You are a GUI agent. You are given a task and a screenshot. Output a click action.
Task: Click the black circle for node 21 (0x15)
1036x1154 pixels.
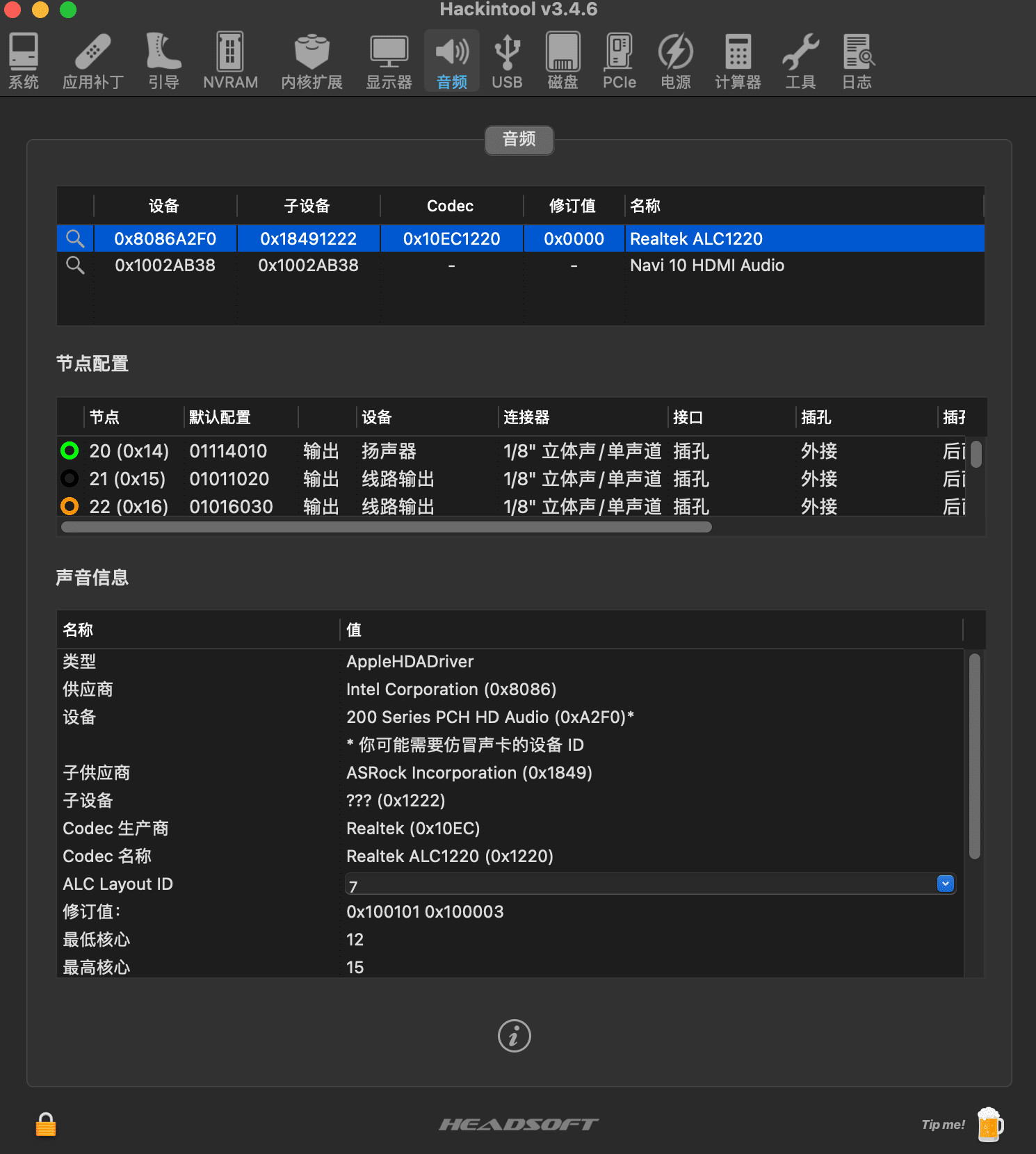[x=70, y=478]
